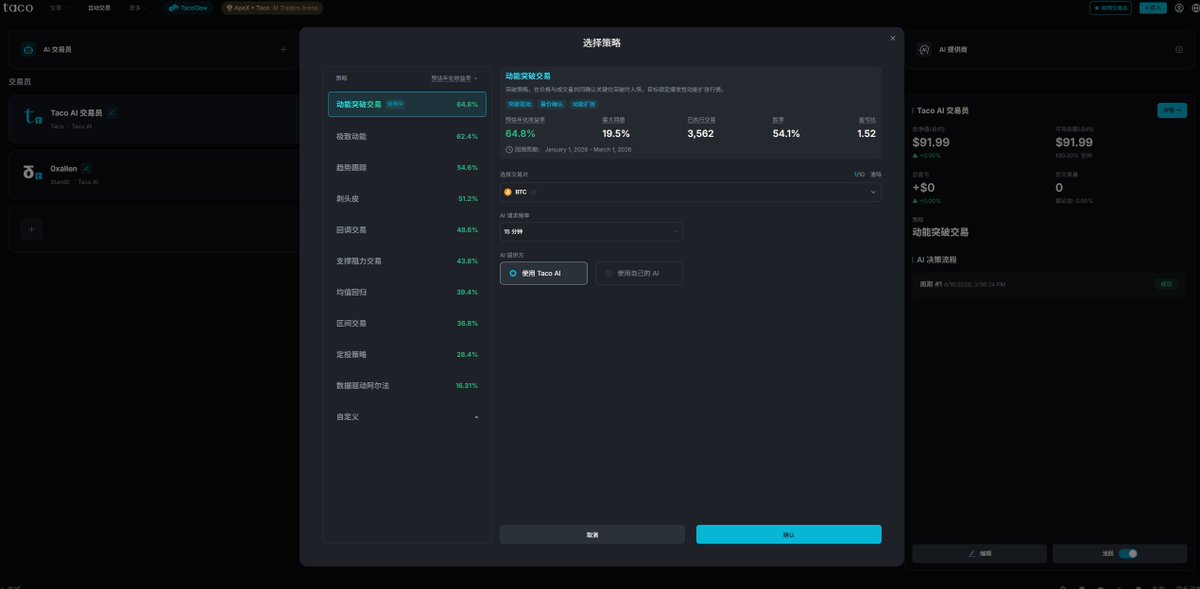Open ApeX × Taco AI Traders Arena banner
Viewport: 1200px width, 589px height.
click(x=272, y=7)
